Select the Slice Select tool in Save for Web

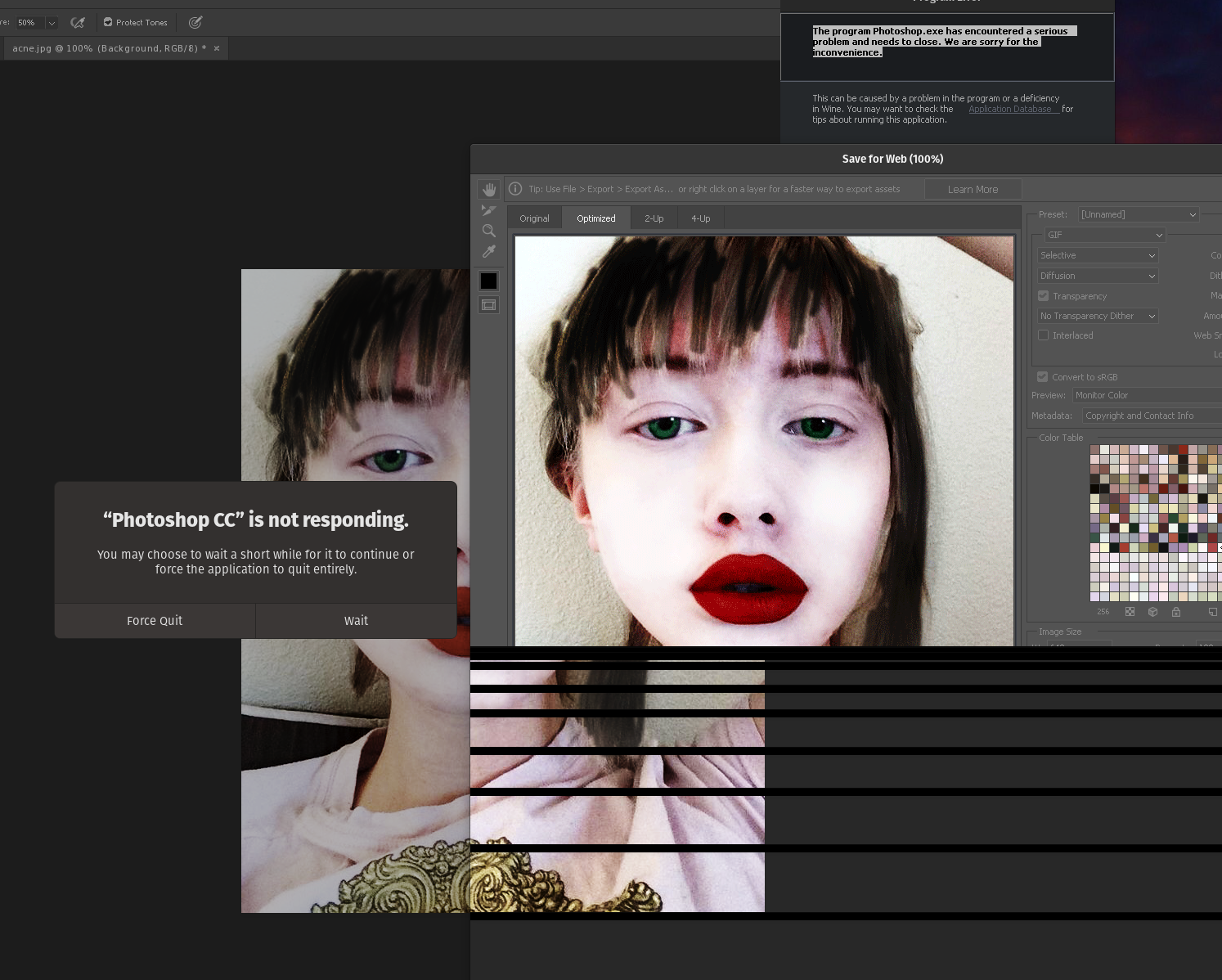tap(489, 210)
